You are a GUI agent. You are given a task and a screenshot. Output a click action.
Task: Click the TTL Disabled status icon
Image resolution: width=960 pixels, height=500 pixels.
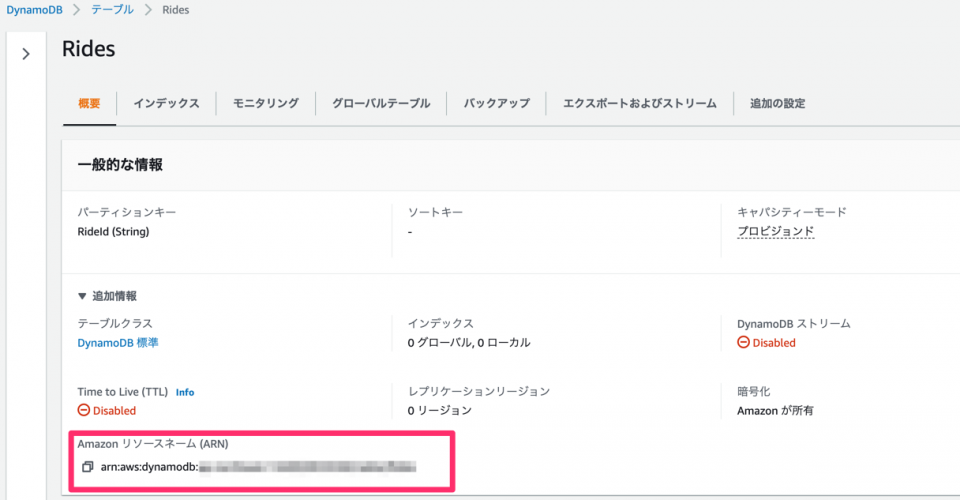pos(84,410)
